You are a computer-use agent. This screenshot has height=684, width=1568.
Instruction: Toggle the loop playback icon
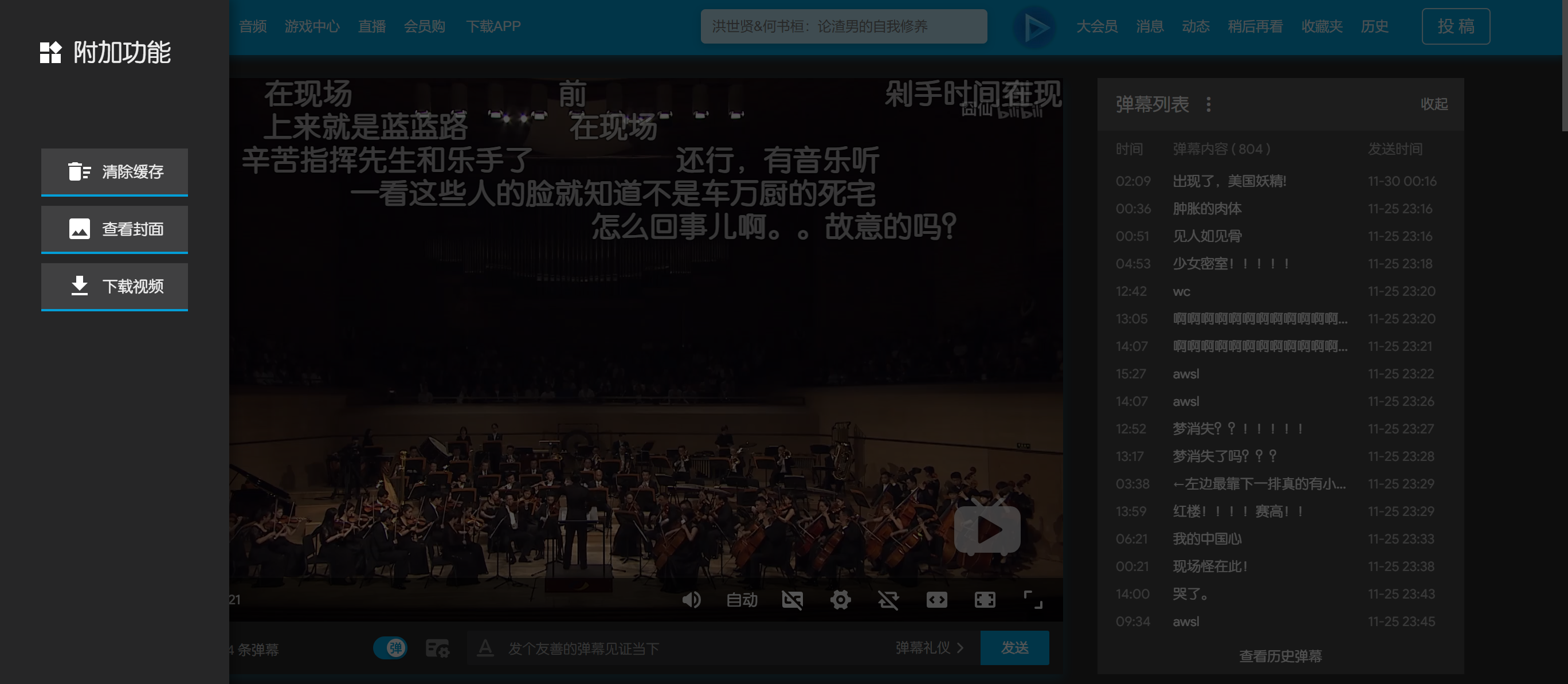tap(888, 600)
